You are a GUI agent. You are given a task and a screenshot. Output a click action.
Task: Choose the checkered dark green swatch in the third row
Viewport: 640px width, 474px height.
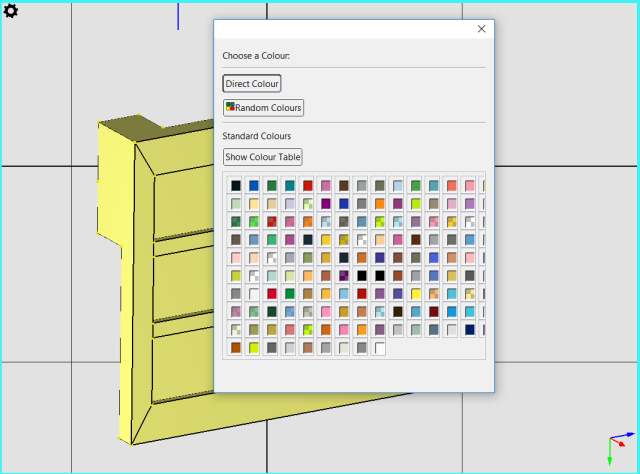[x=236, y=222]
